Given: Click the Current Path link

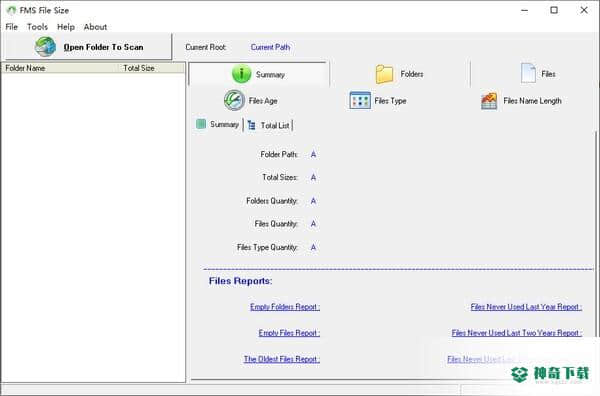Looking at the screenshot, I should [x=270, y=47].
